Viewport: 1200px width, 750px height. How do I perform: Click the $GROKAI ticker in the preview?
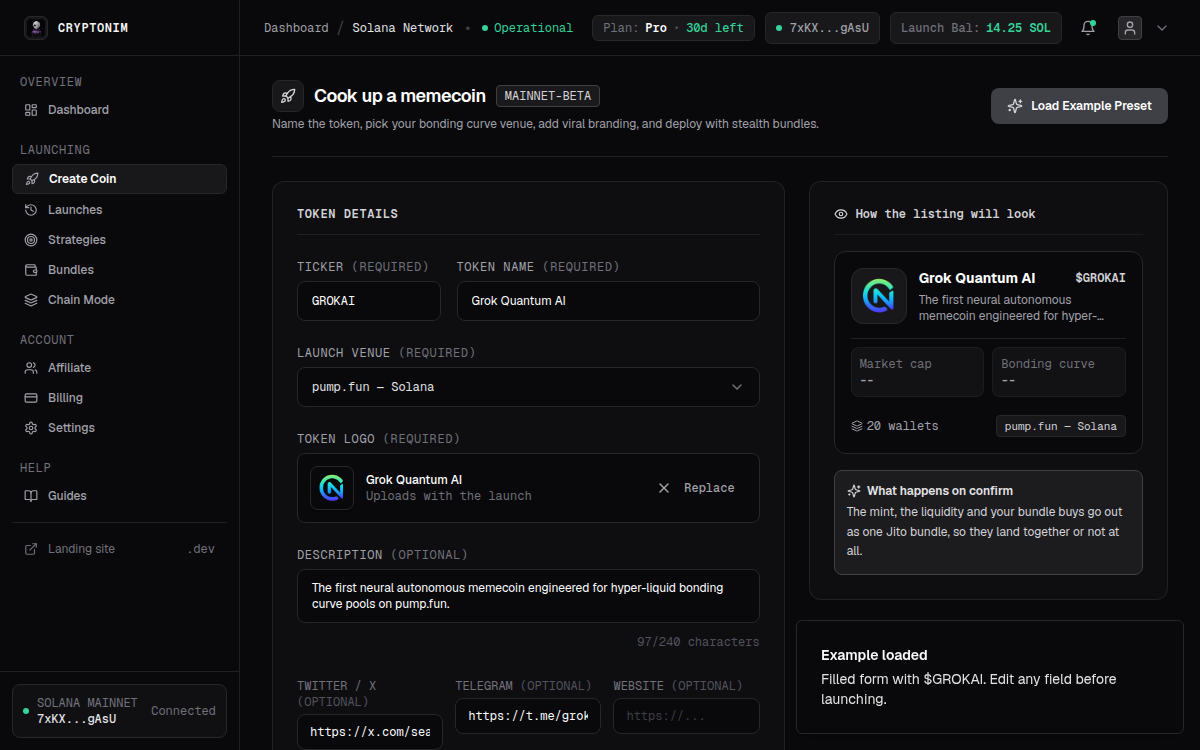tap(1100, 278)
